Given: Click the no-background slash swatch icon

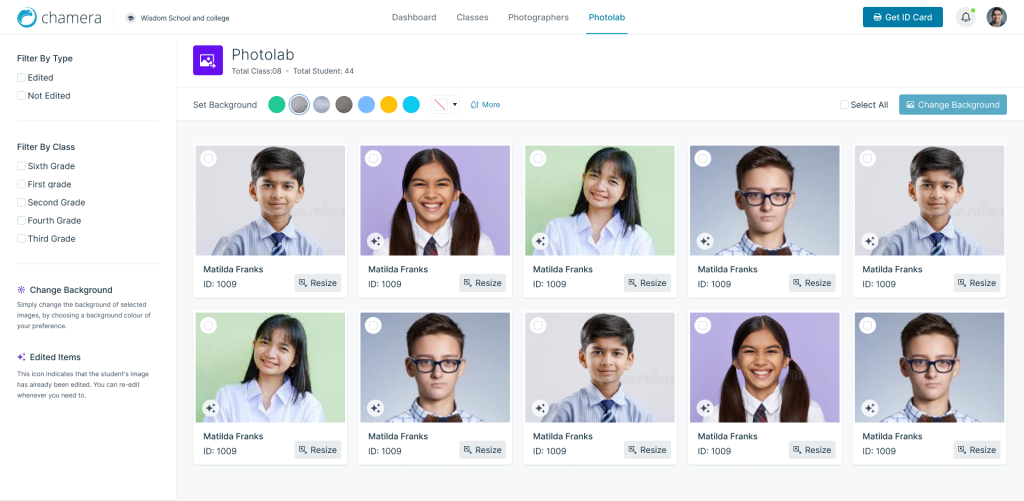Looking at the screenshot, I should click(440, 105).
